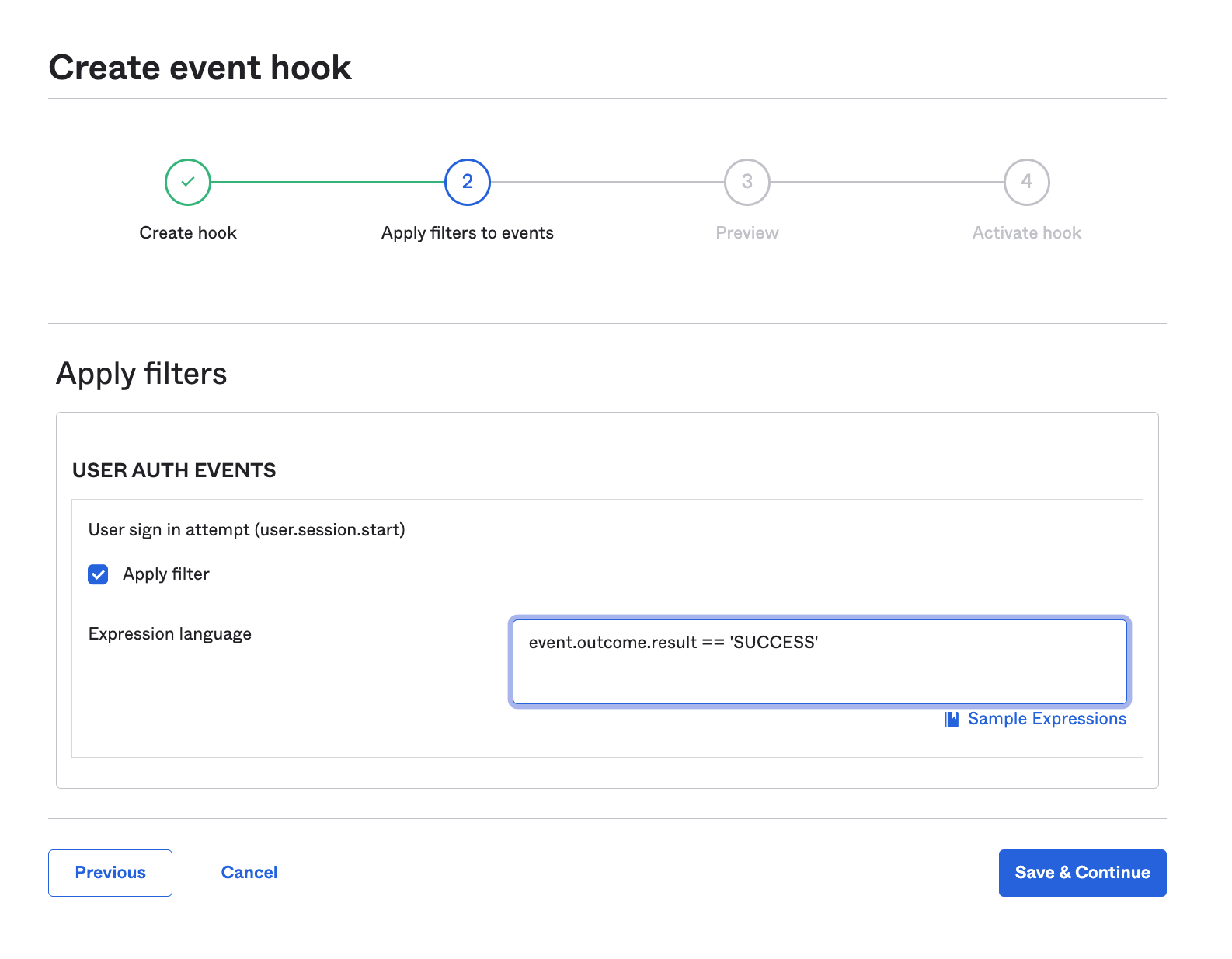Cancel the event hook creation
The image size is (1232, 959).
click(x=249, y=873)
